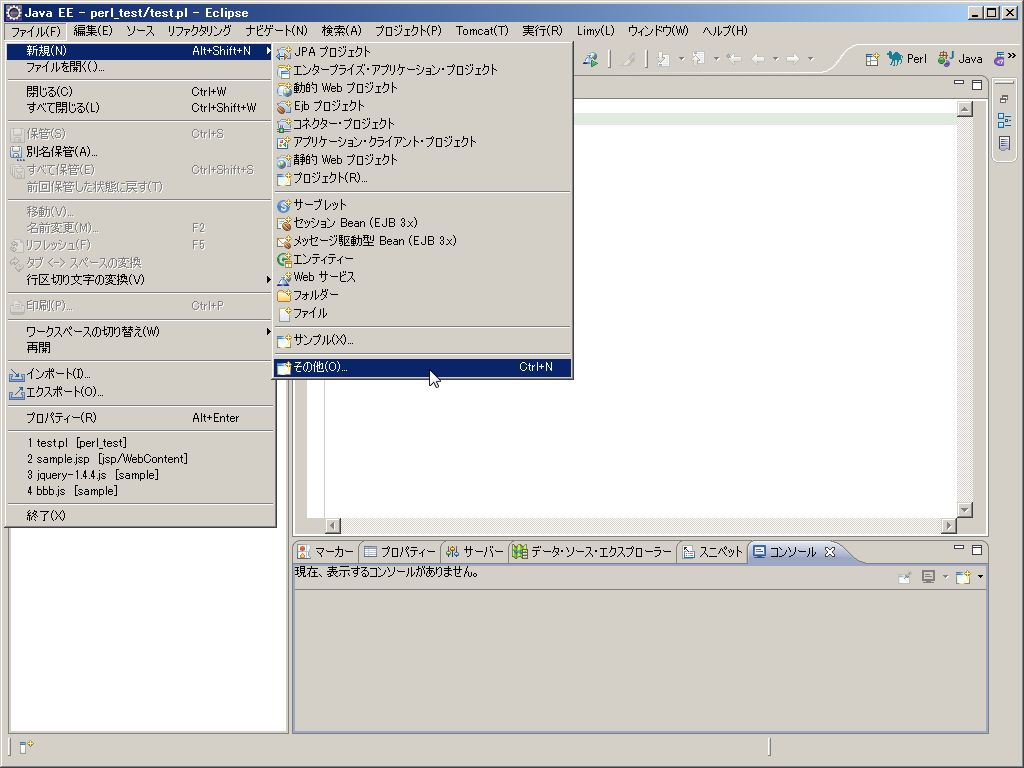This screenshot has width=1024, height=768.
Task: Switch to the マーカー tab
Action: [x=325, y=552]
